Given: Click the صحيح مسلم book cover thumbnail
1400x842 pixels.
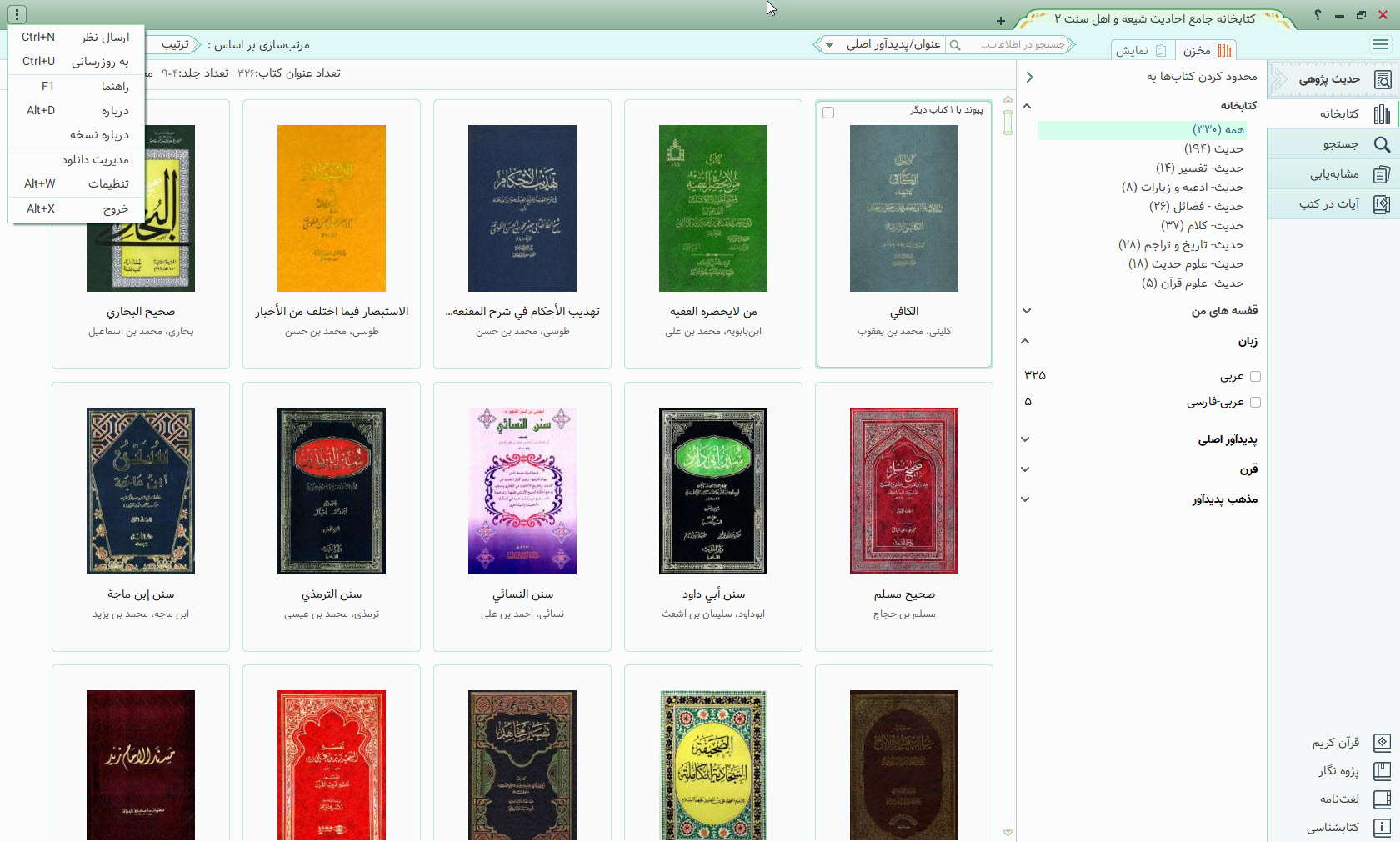Looking at the screenshot, I should point(903,491).
